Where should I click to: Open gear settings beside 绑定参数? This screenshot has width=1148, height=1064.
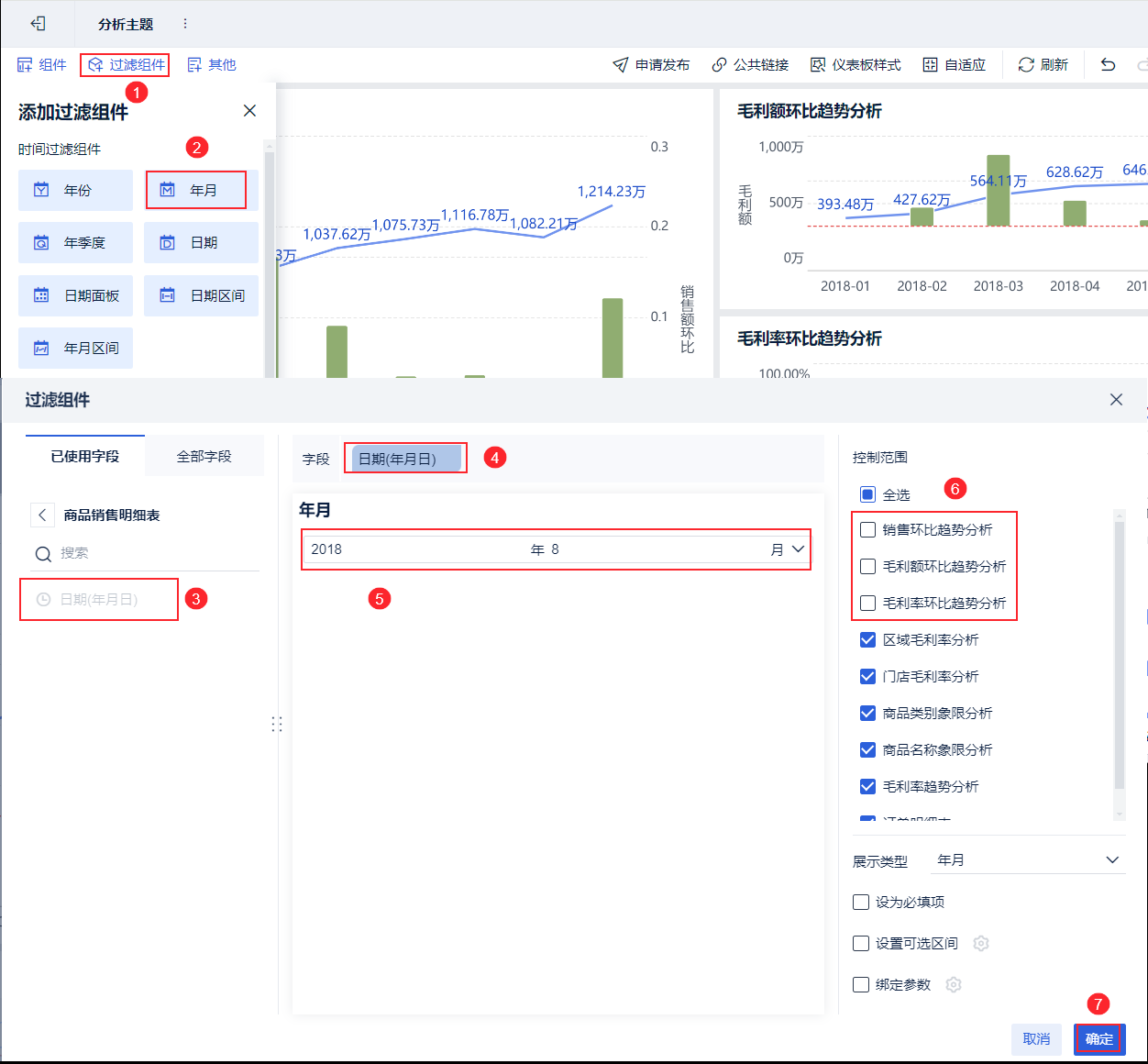click(x=954, y=985)
